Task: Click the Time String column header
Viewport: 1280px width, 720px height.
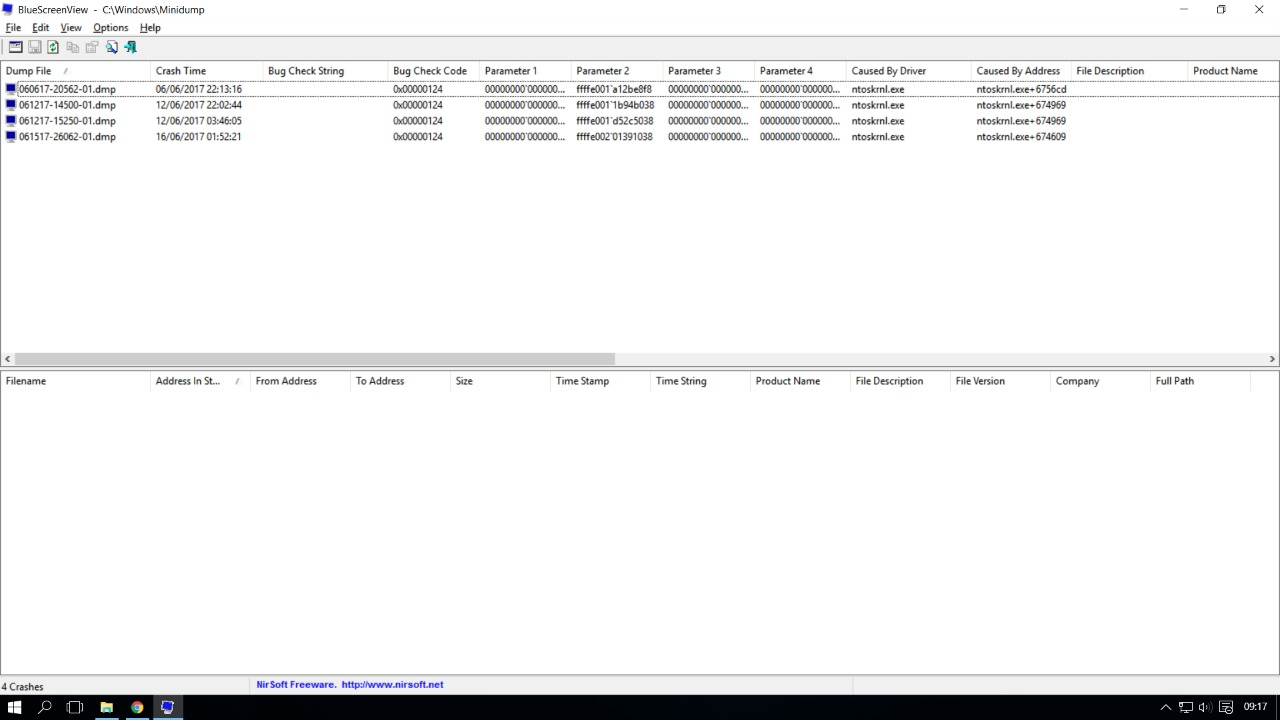Action: [700, 381]
